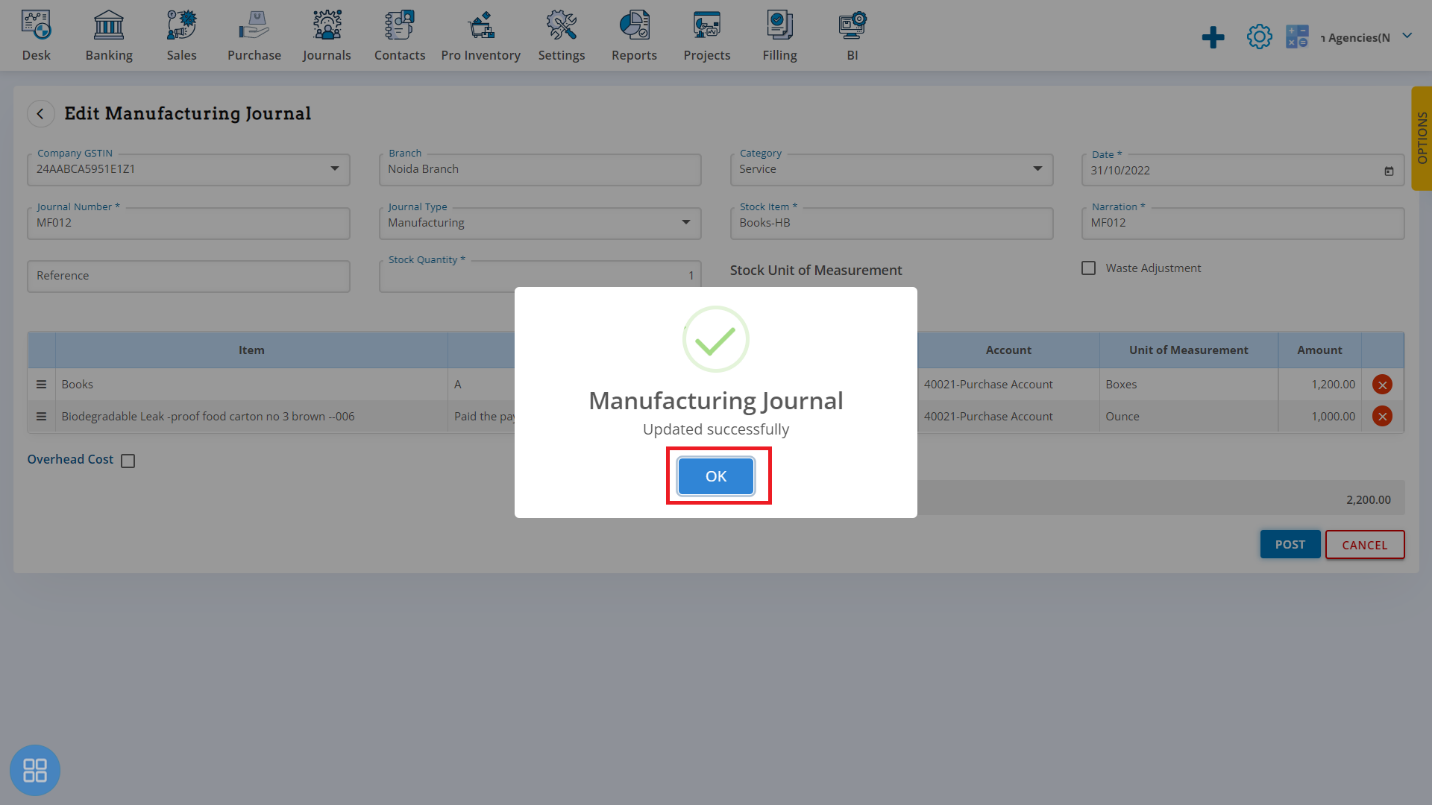Click the Amount column header

point(1320,350)
